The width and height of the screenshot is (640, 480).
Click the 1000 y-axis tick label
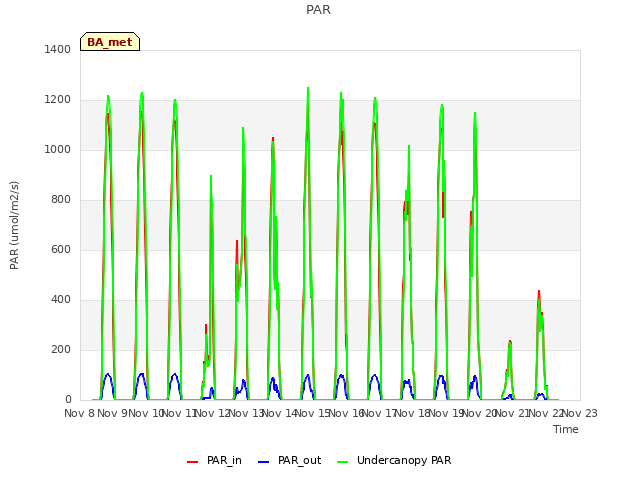58,149
